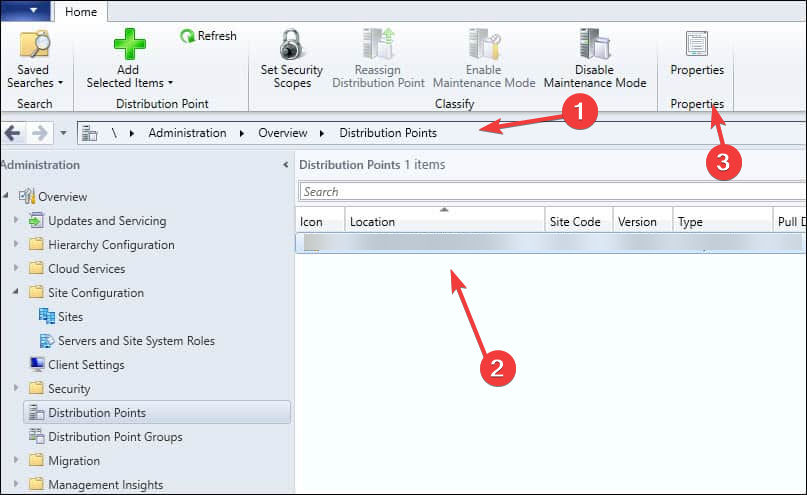This screenshot has width=807, height=495.
Task: Sort by the Icon column header
Action: coord(320,222)
